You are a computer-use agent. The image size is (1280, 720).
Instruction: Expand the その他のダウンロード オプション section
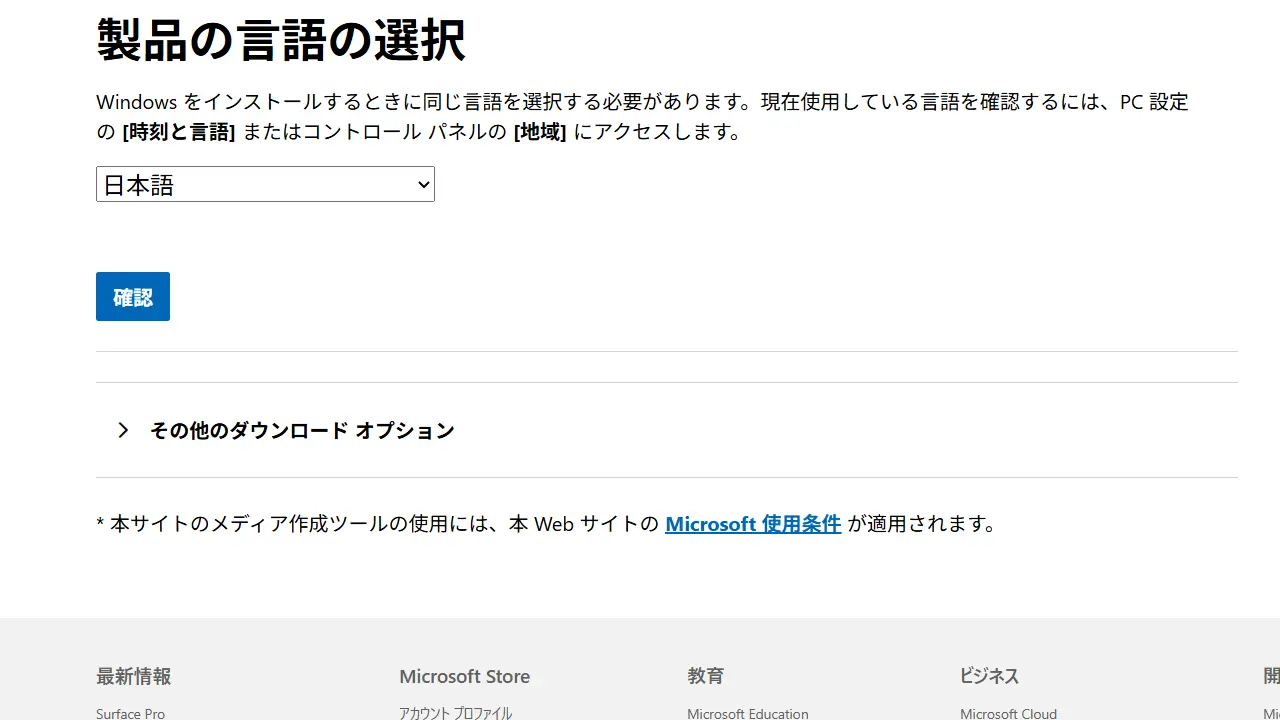[302, 430]
